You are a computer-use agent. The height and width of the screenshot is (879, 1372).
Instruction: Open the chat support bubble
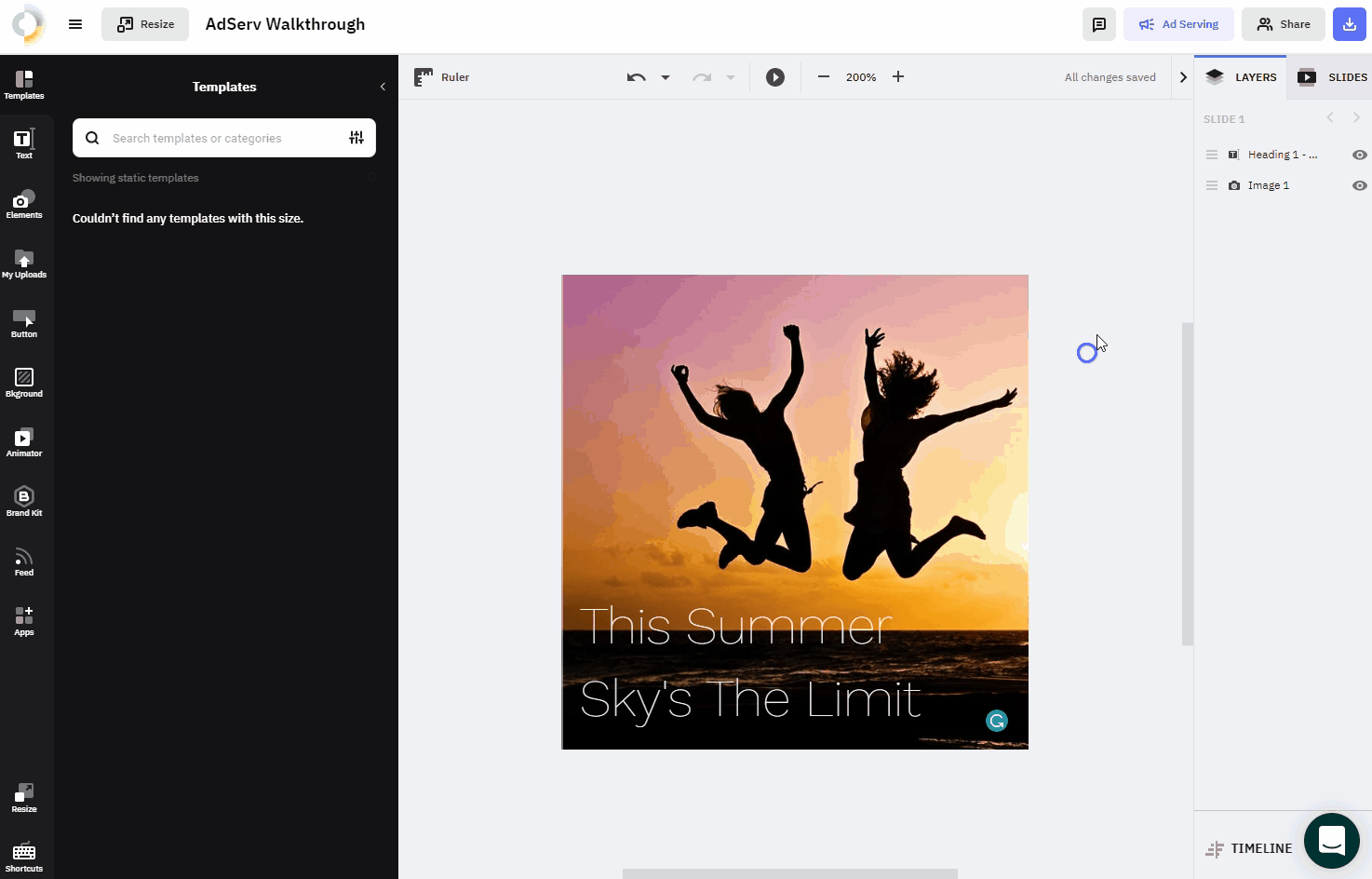coord(1332,841)
